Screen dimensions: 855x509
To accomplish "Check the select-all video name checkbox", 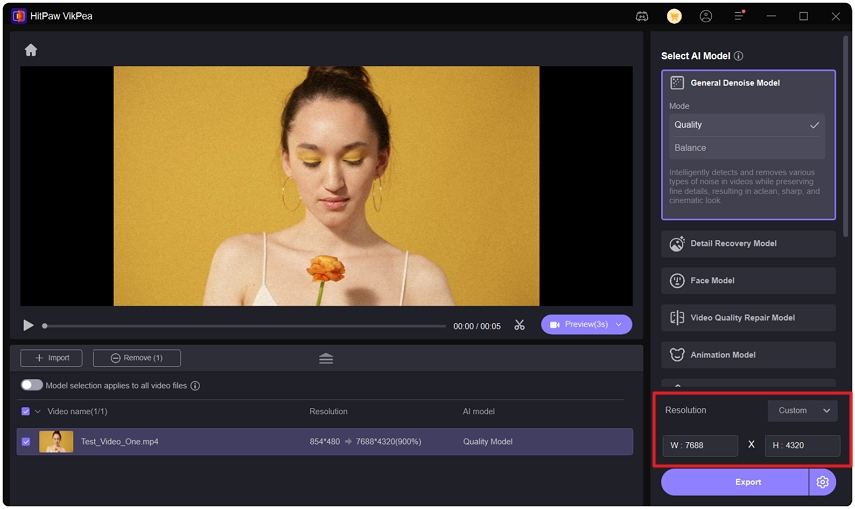I will (x=26, y=411).
